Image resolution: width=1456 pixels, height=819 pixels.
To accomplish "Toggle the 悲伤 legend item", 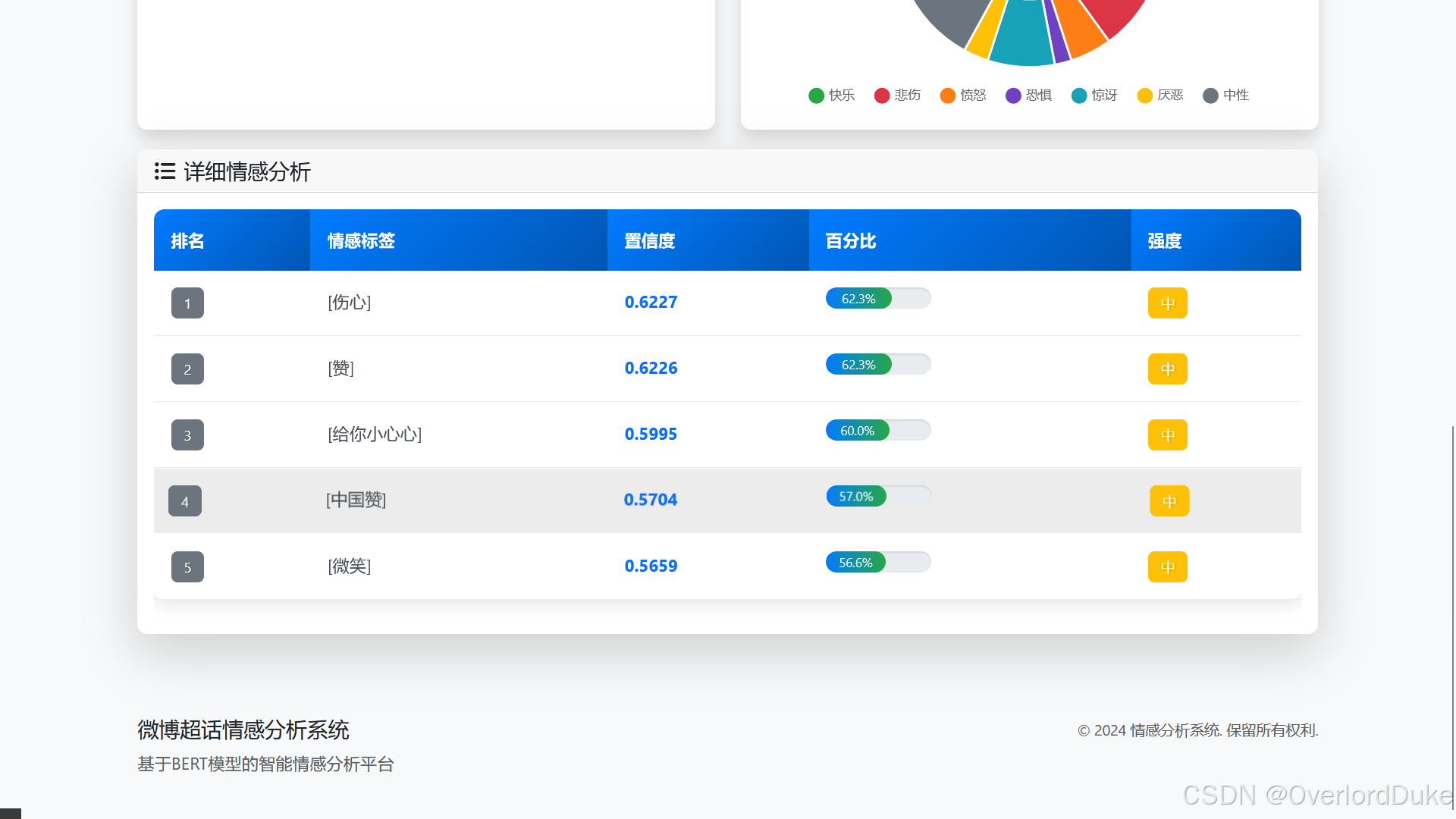I will click(x=898, y=96).
